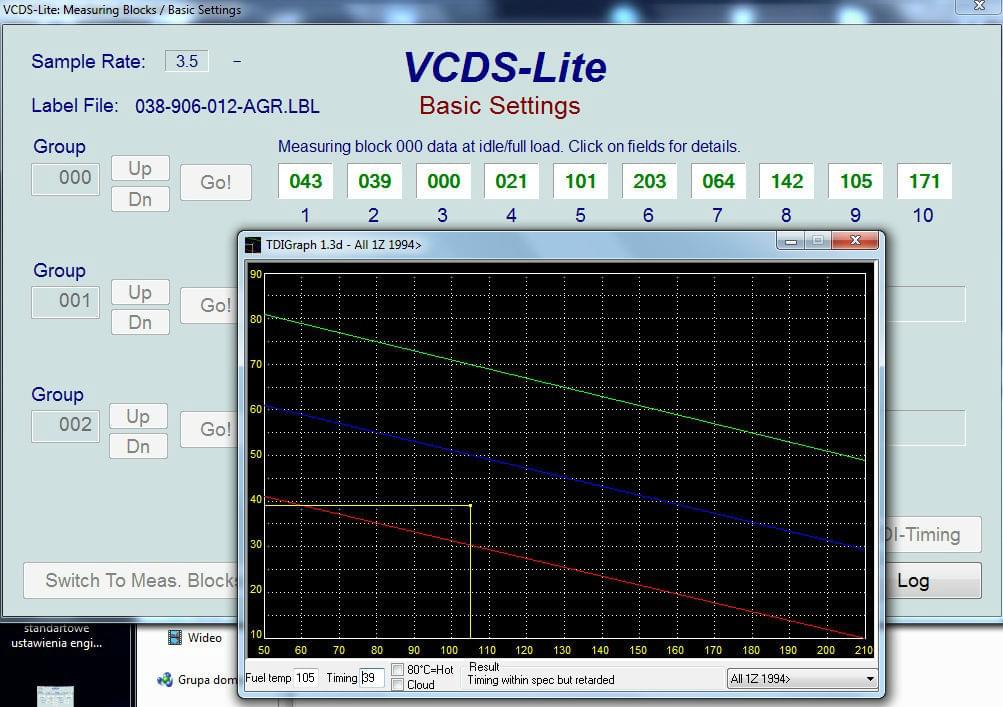
Task: Open the Wideo library icon
Action: [x=175, y=637]
